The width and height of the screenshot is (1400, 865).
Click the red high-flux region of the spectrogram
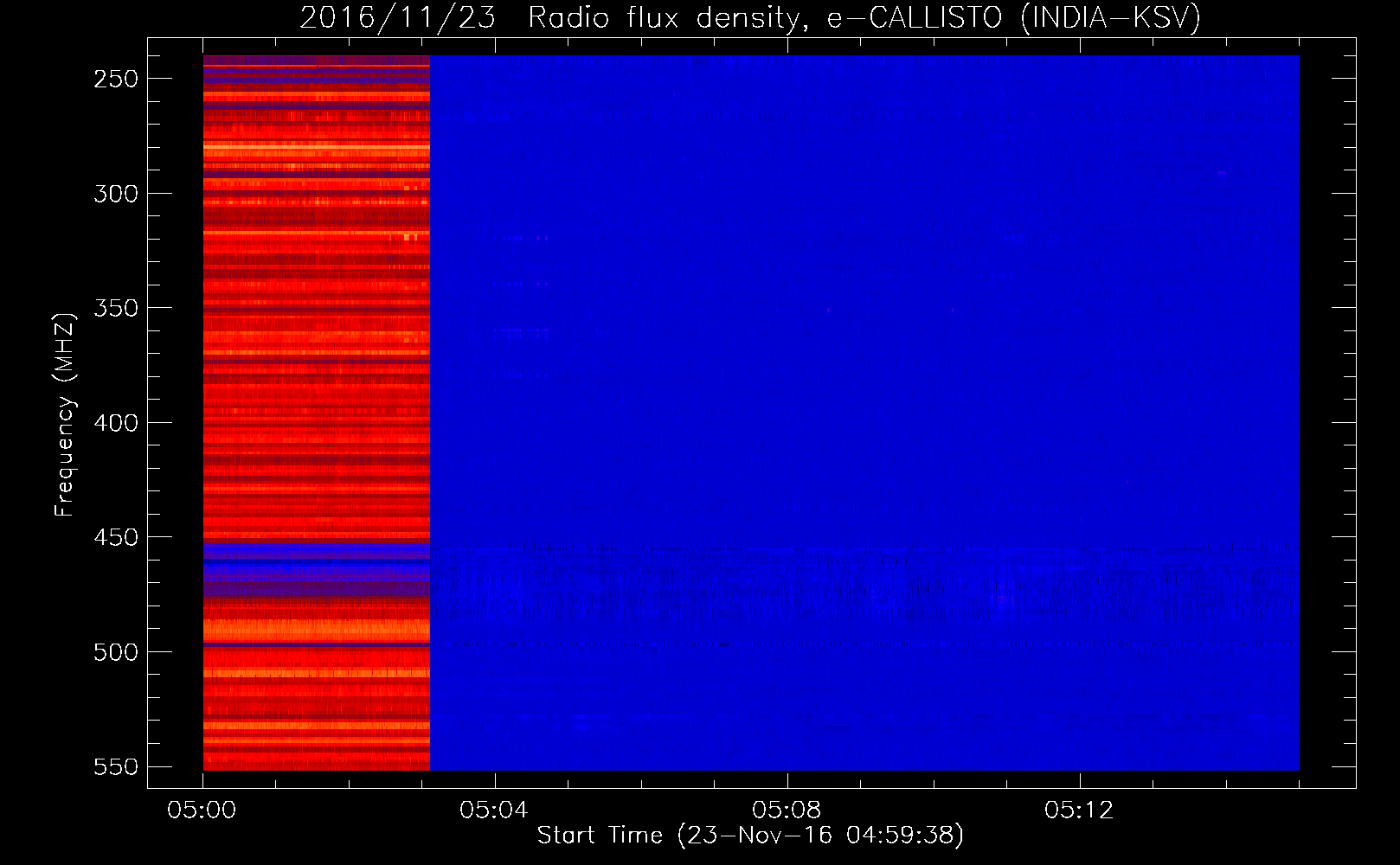click(317, 413)
